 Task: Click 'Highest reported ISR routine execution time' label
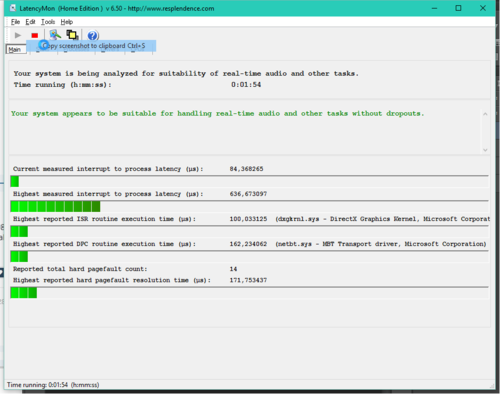[x=104, y=219]
